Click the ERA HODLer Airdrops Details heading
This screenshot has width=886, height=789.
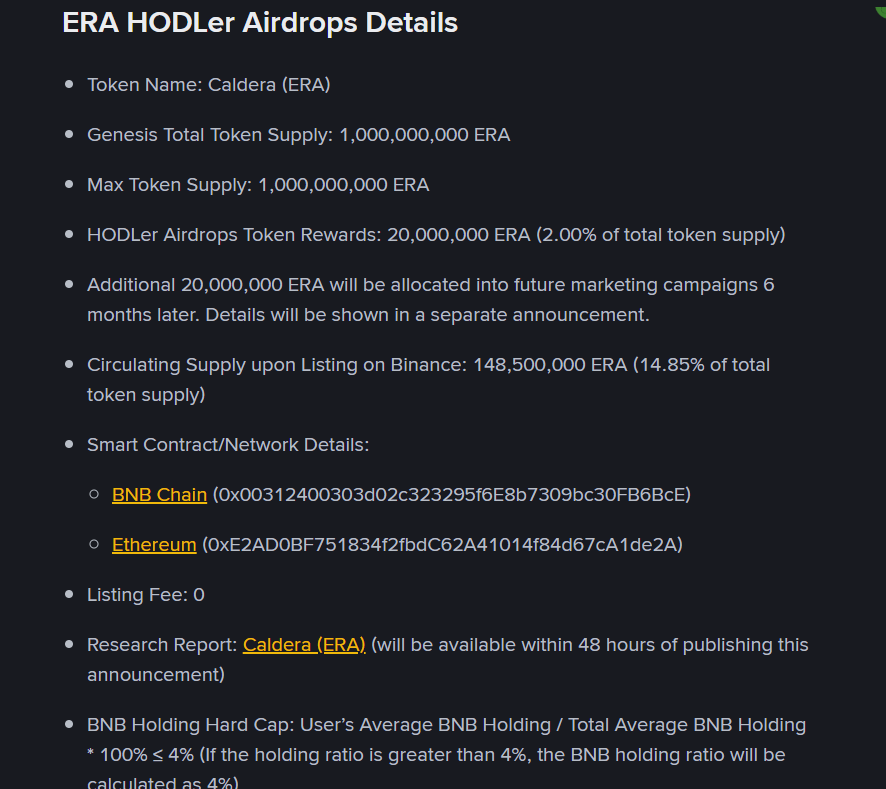(x=260, y=23)
